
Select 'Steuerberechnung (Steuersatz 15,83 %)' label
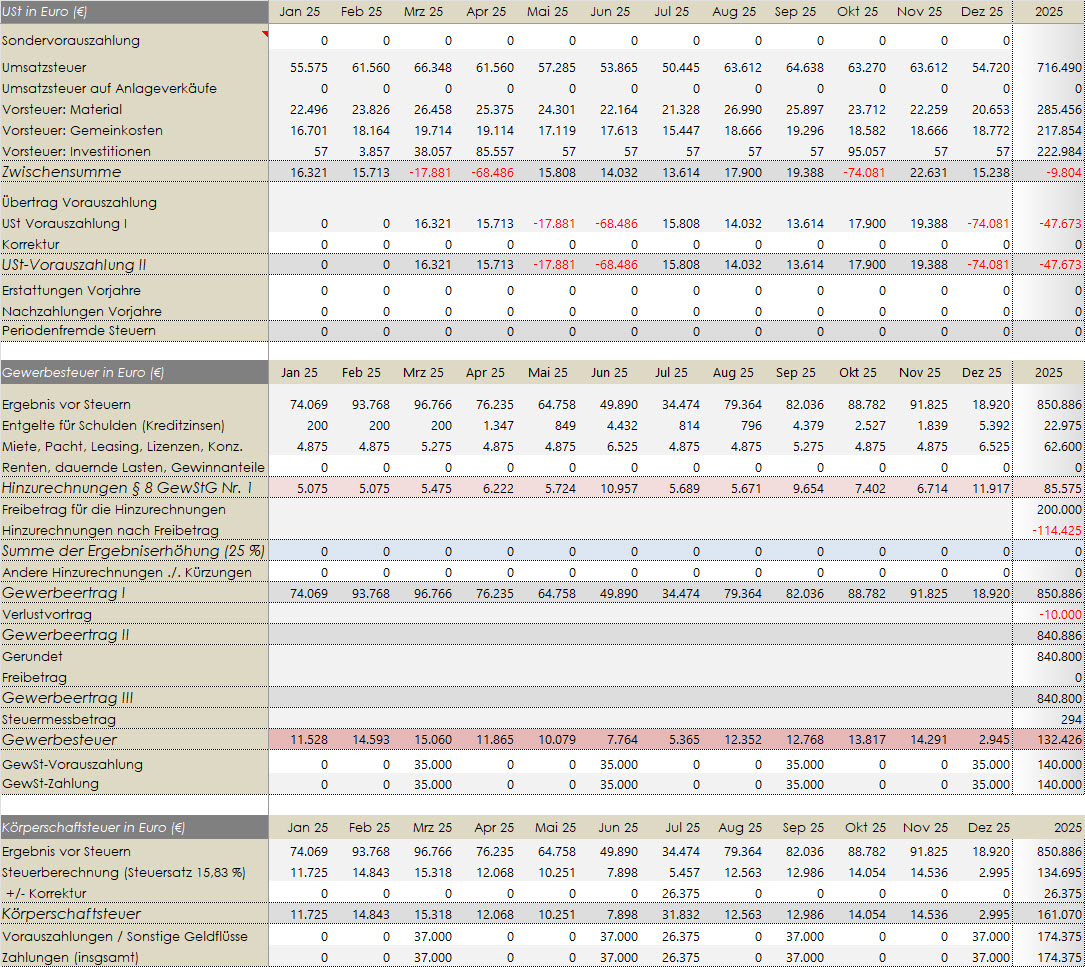click(124, 873)
